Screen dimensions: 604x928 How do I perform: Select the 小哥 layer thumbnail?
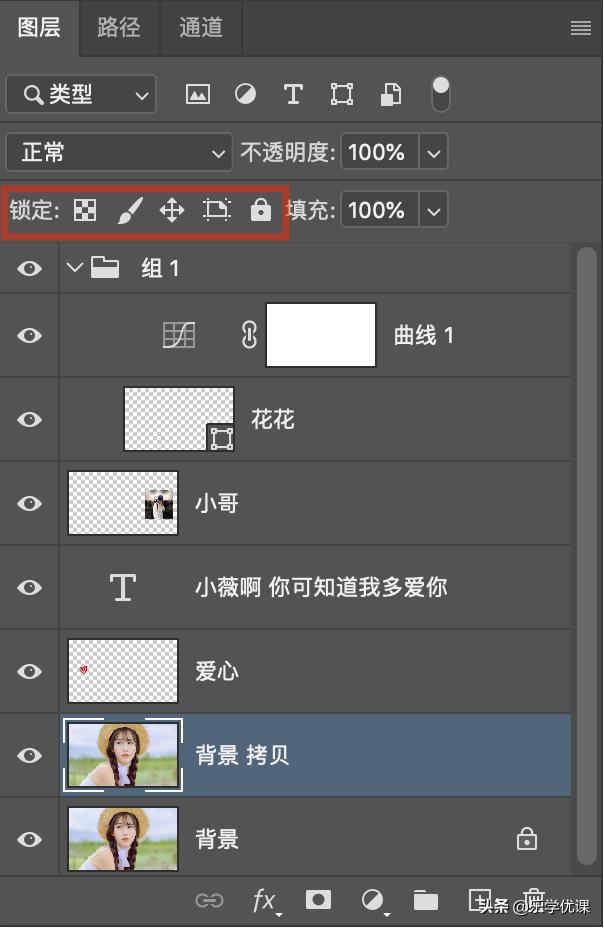click(x=123, y=503)
